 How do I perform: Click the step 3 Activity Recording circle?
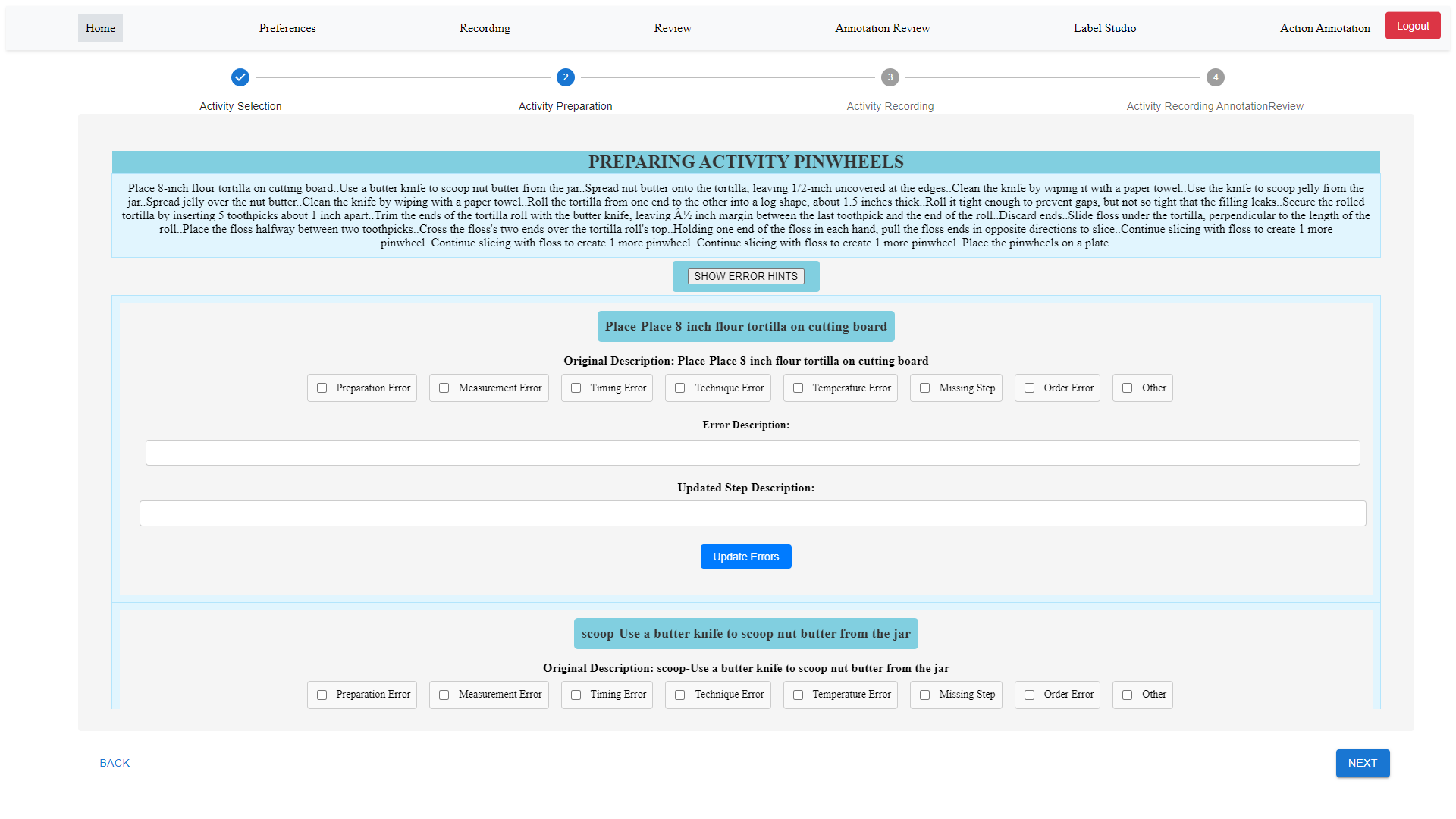coord(890,77)
